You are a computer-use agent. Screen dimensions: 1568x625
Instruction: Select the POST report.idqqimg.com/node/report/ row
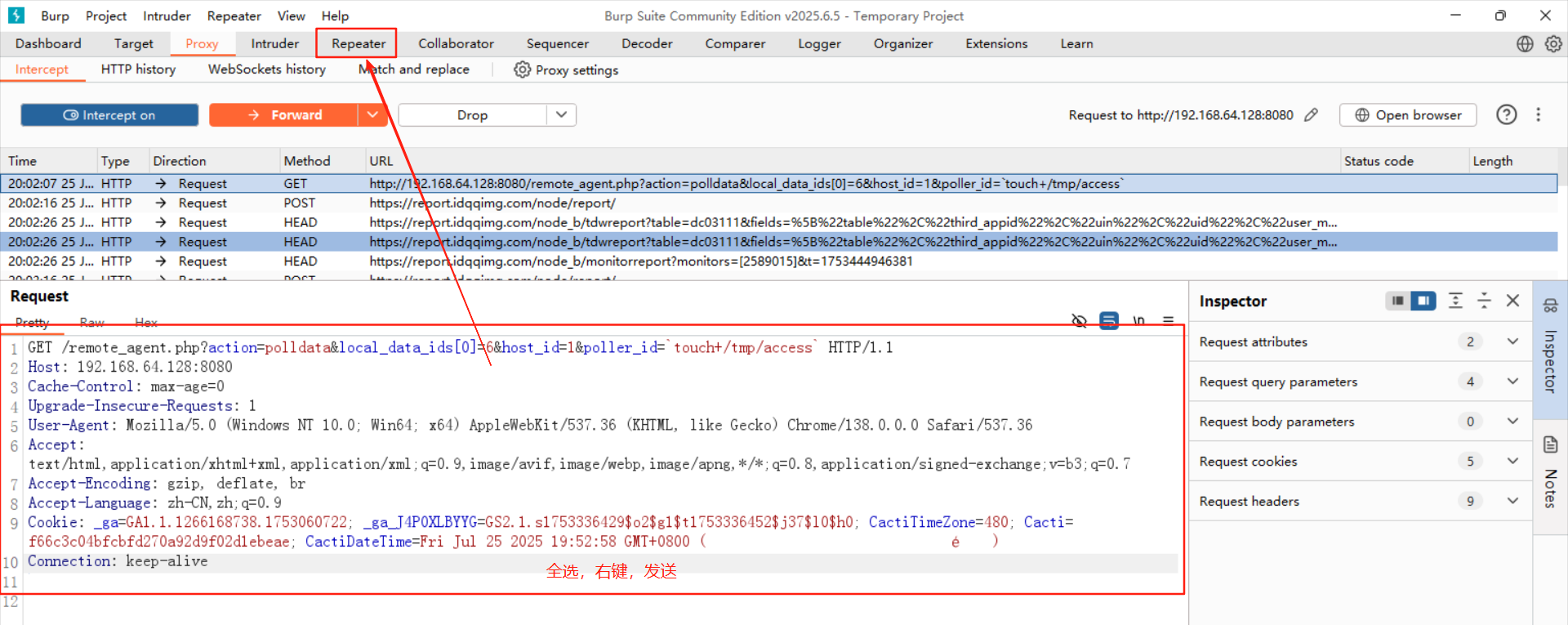pos(779,203)
